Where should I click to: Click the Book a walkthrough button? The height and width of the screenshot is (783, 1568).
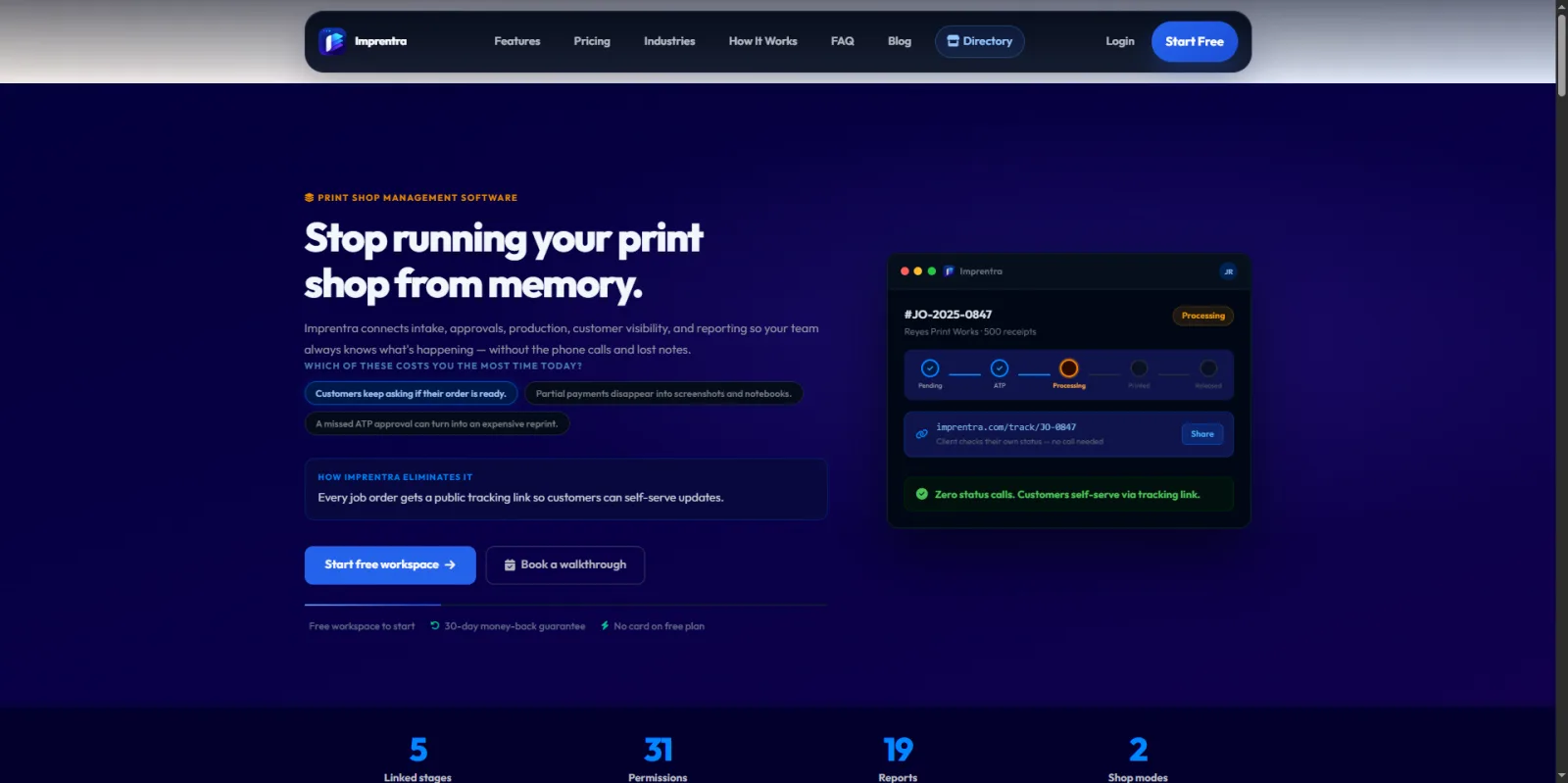[x=565, y=565]
